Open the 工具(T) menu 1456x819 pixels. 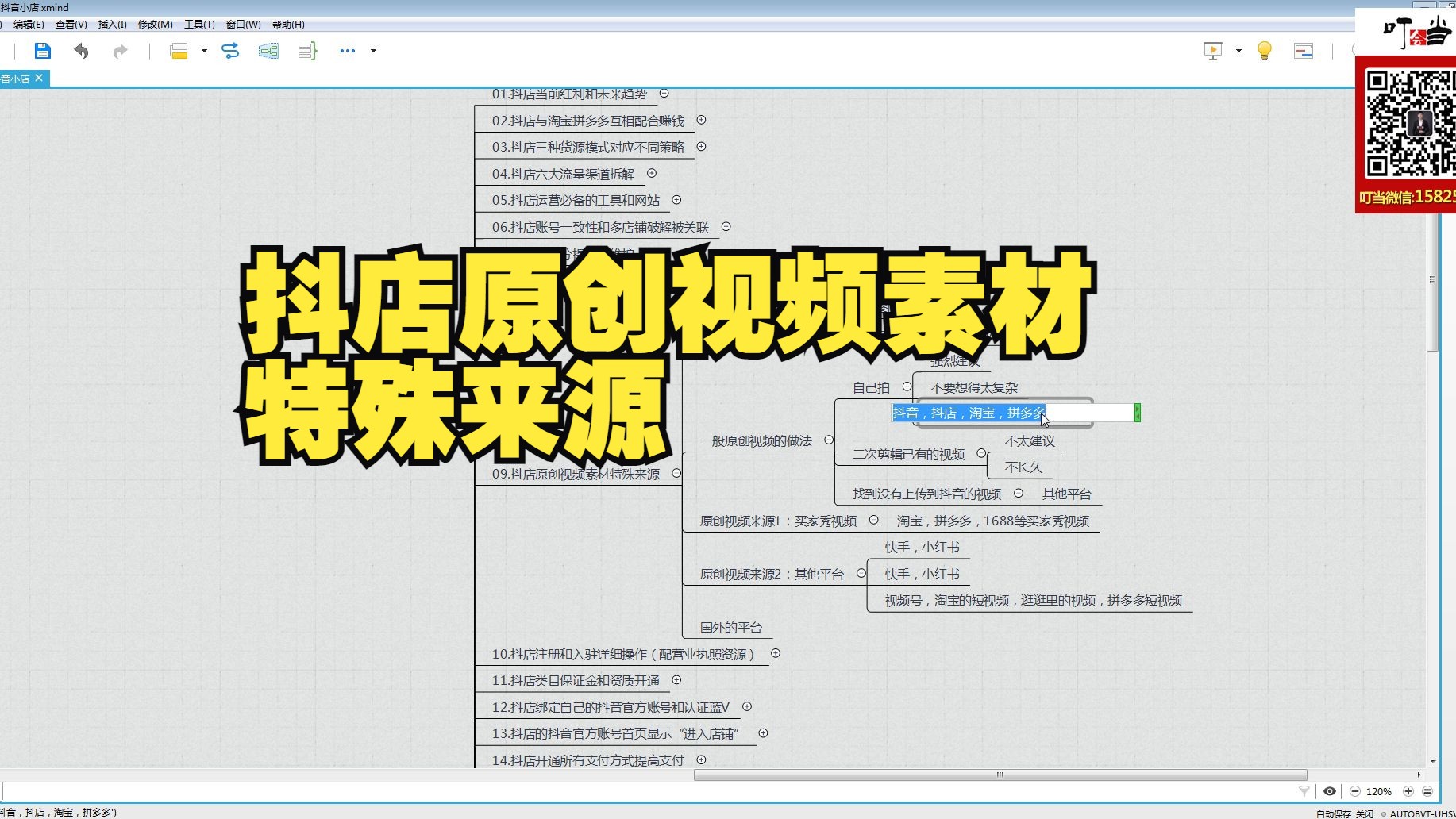[199, 25]
